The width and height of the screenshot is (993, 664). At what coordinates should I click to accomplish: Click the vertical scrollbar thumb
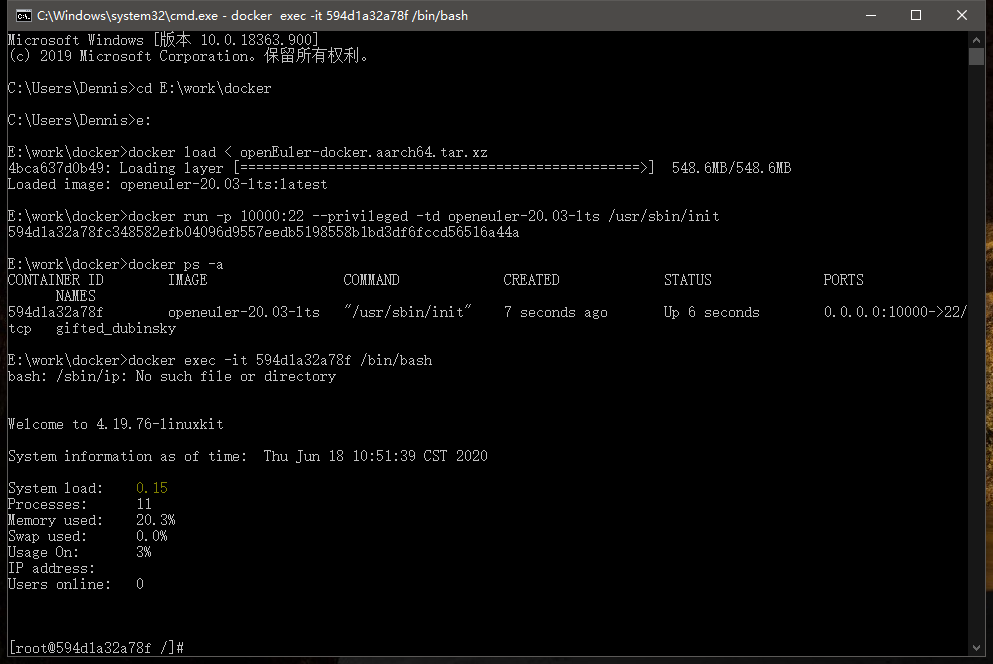point(977,56)
